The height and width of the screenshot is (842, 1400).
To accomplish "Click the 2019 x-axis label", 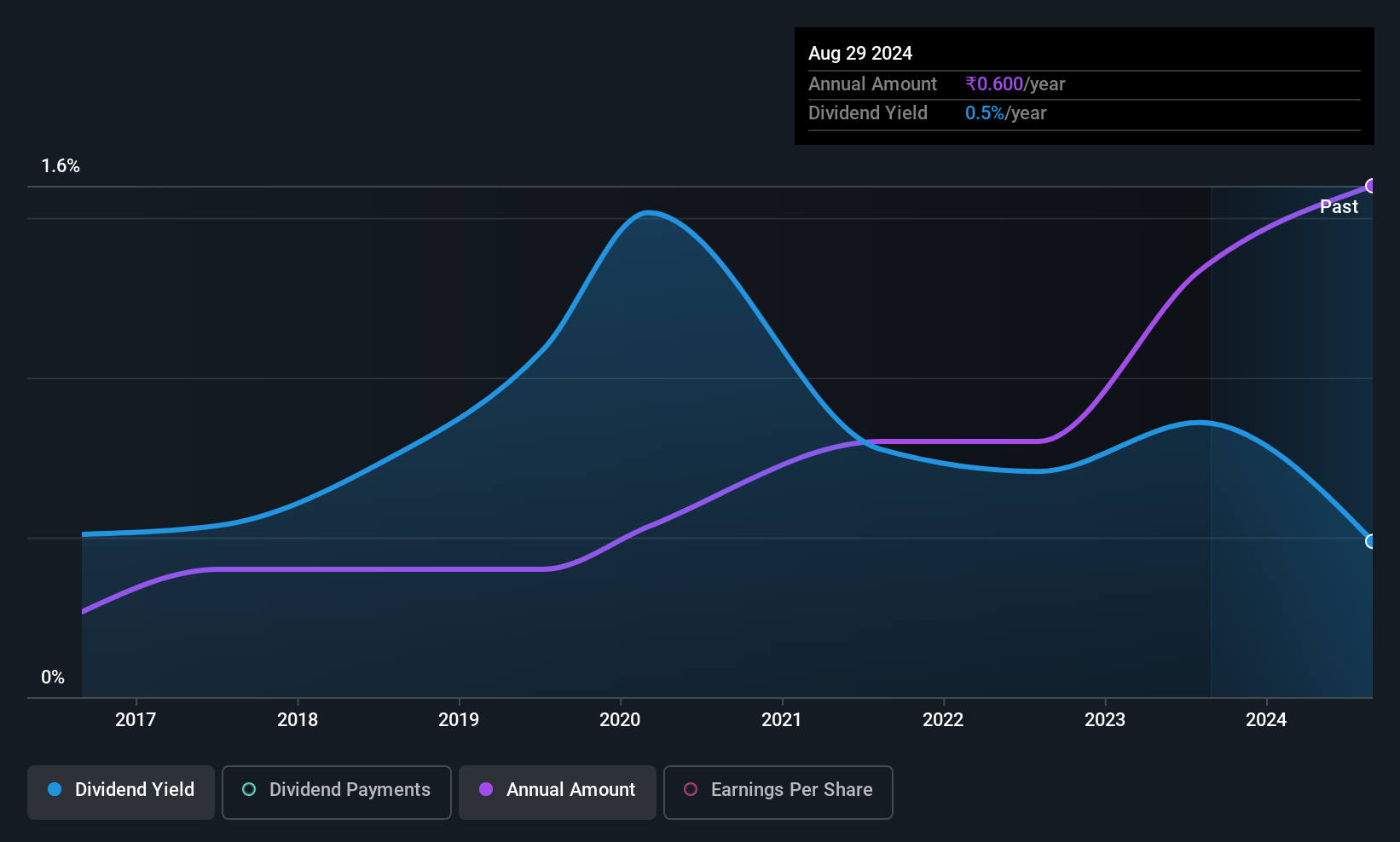I will [459, 720].
